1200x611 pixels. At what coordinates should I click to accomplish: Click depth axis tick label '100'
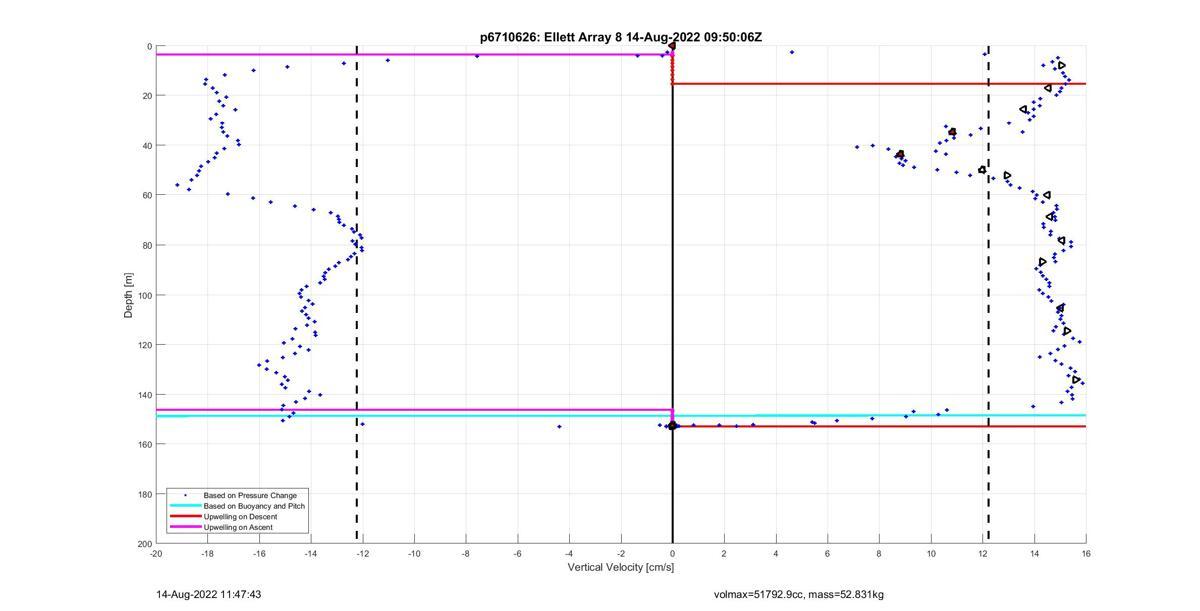point(145,295)
